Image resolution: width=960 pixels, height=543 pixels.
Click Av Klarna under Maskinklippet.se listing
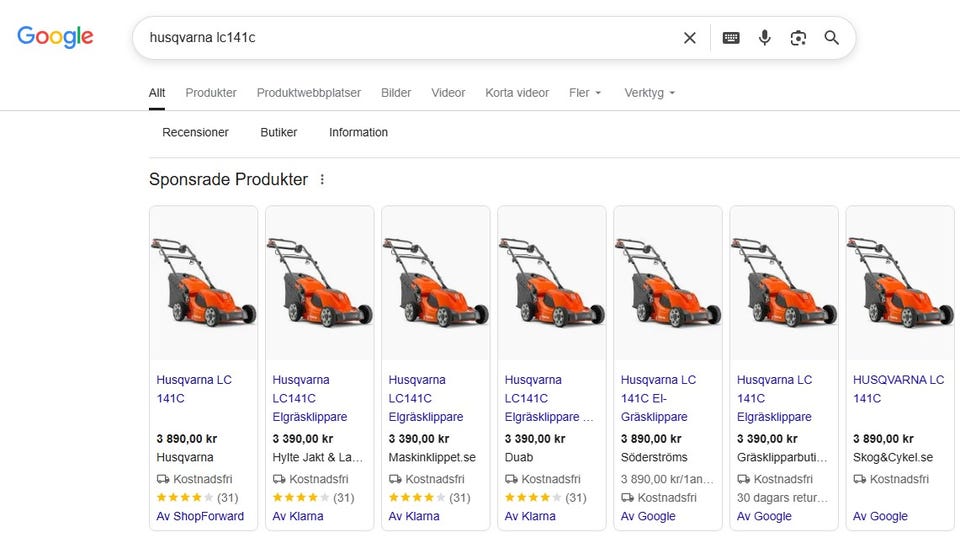414,516
